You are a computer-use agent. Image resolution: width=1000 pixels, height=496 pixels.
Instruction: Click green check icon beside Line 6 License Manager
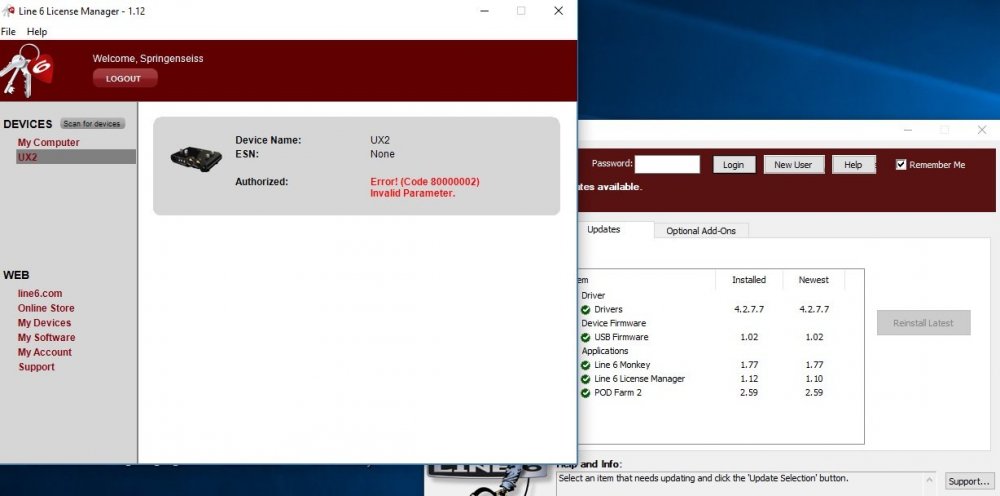(586, 379)
